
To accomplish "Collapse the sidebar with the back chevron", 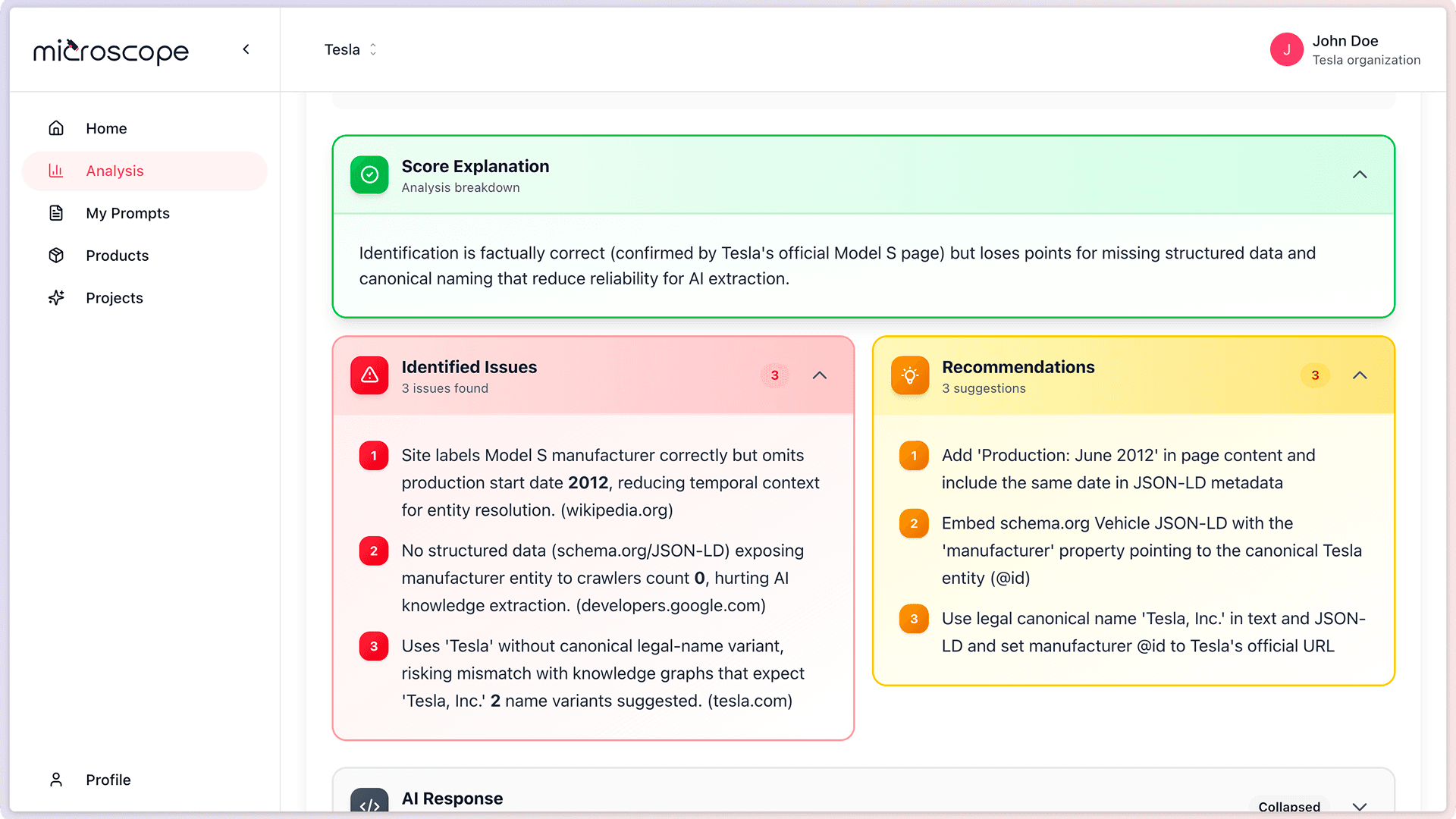I will pyautogui.click(x=246, y=49).
